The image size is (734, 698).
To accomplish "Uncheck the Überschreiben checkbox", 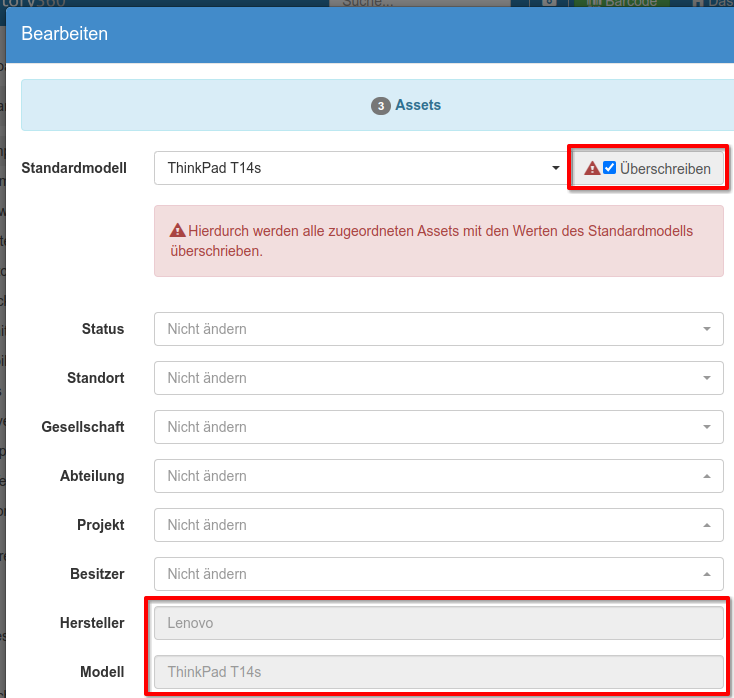I will tap(609, 168).
